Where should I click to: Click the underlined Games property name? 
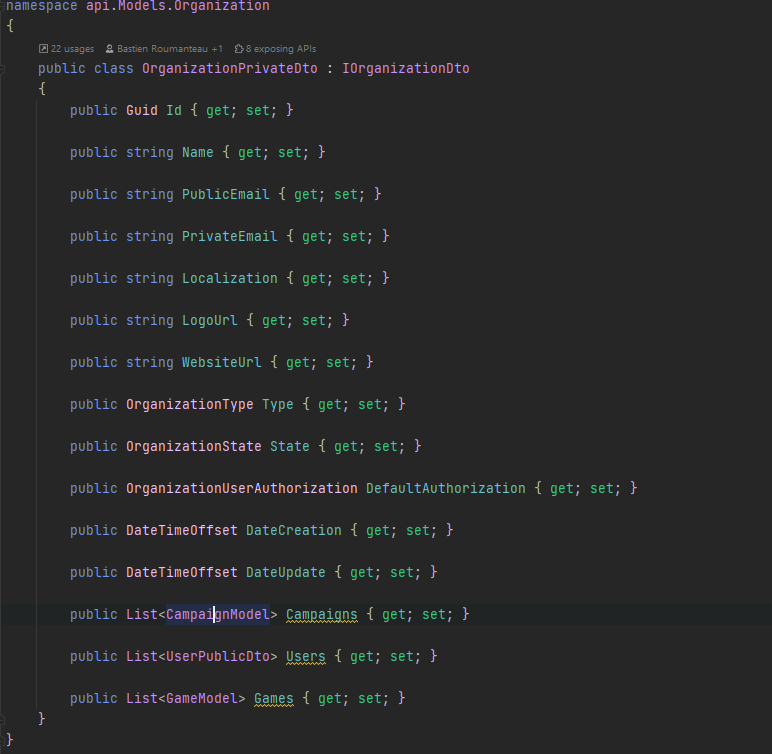click(x=274, y=698)
